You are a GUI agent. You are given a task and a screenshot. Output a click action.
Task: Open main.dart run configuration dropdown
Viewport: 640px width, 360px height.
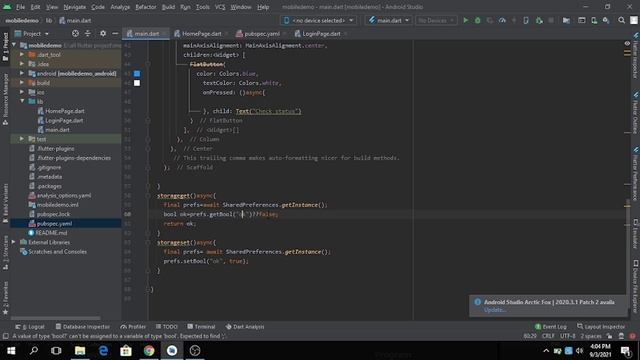tap(388, 20)
